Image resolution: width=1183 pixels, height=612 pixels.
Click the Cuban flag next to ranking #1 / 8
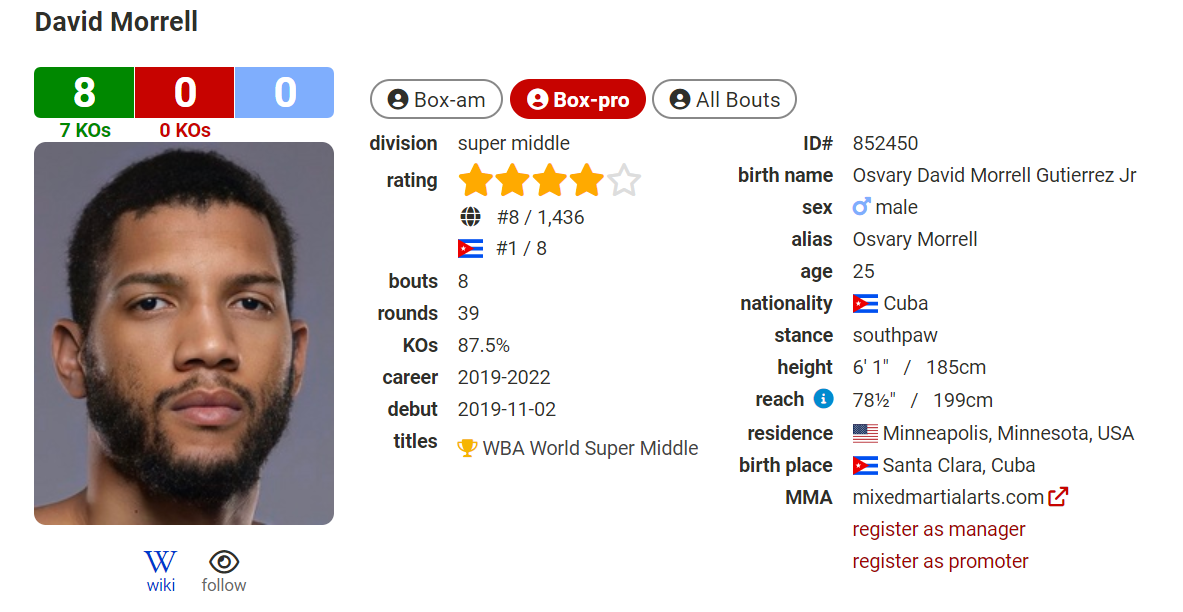point(470,248)
